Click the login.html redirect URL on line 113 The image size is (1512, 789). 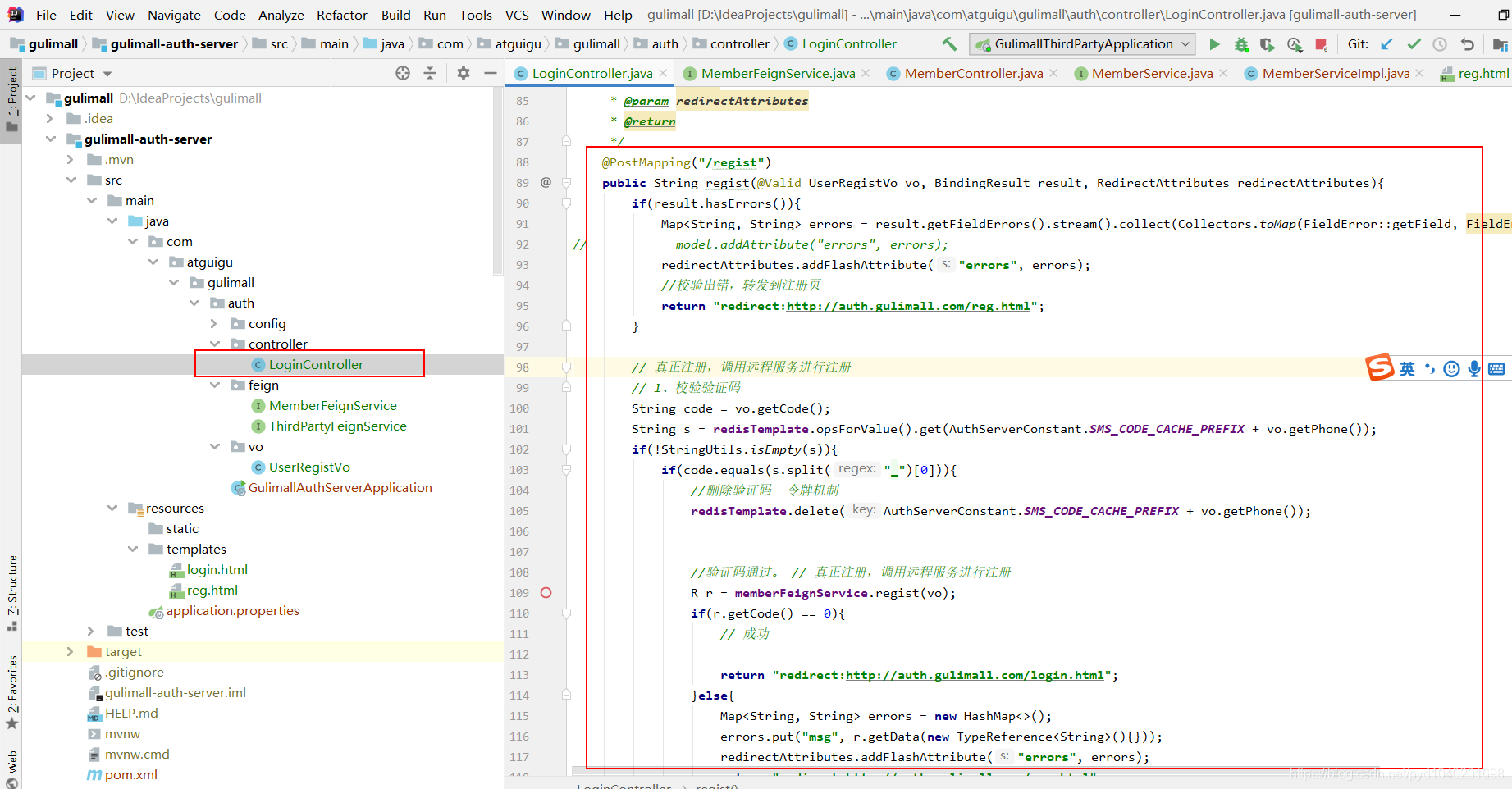975,675
